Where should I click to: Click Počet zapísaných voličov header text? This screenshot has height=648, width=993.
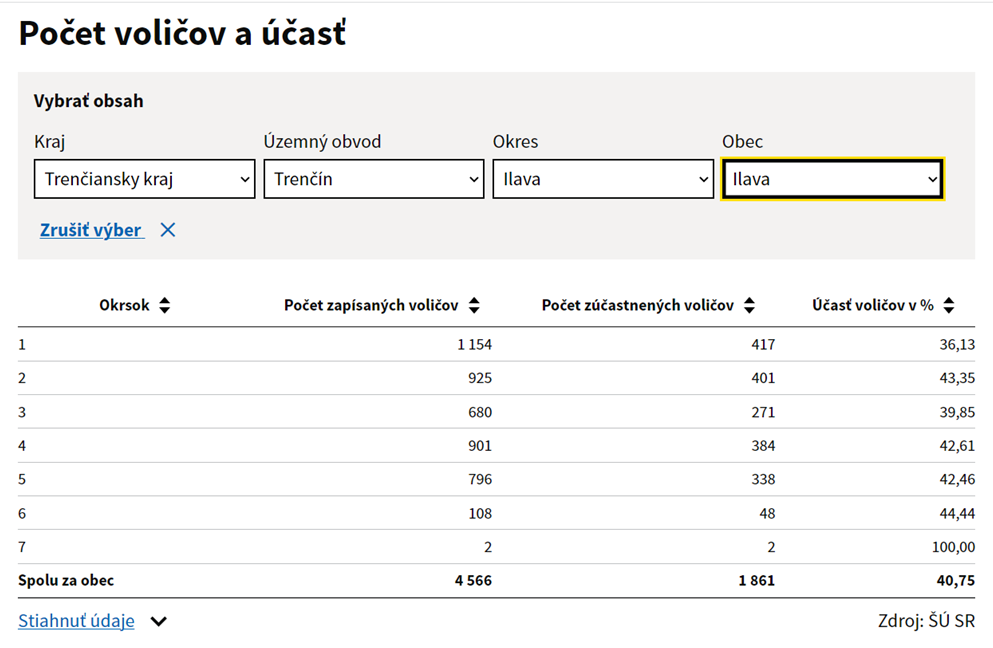point(370,306)
